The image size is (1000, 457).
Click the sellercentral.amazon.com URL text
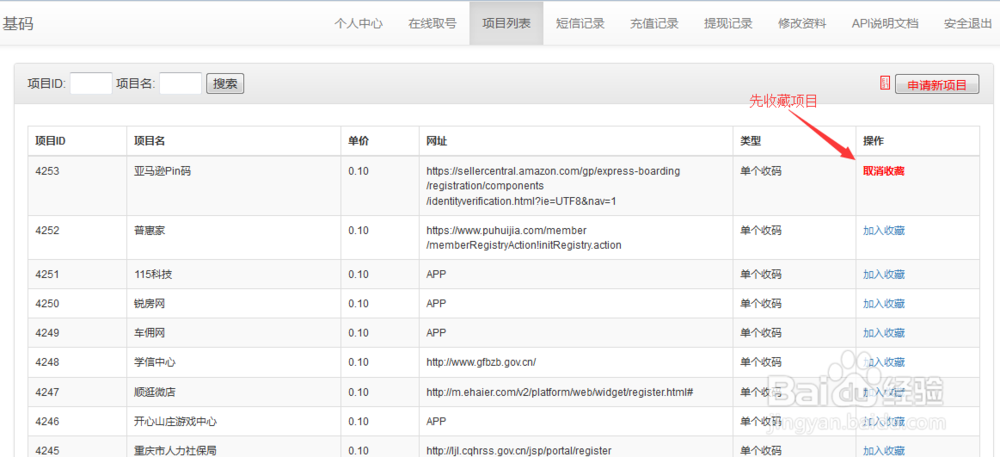[554, 186]
